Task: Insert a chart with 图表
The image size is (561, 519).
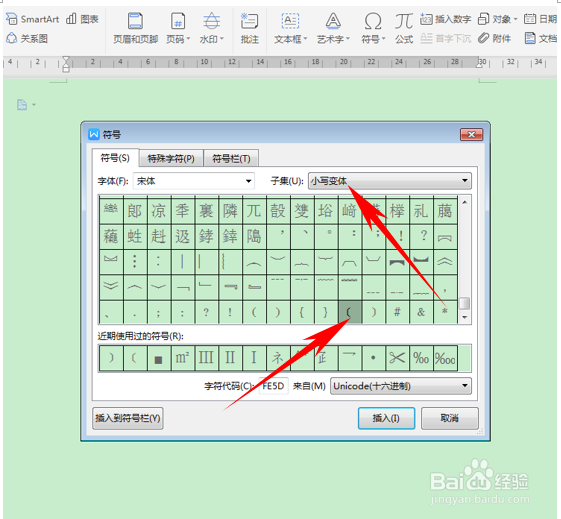Action: [83, 19]
